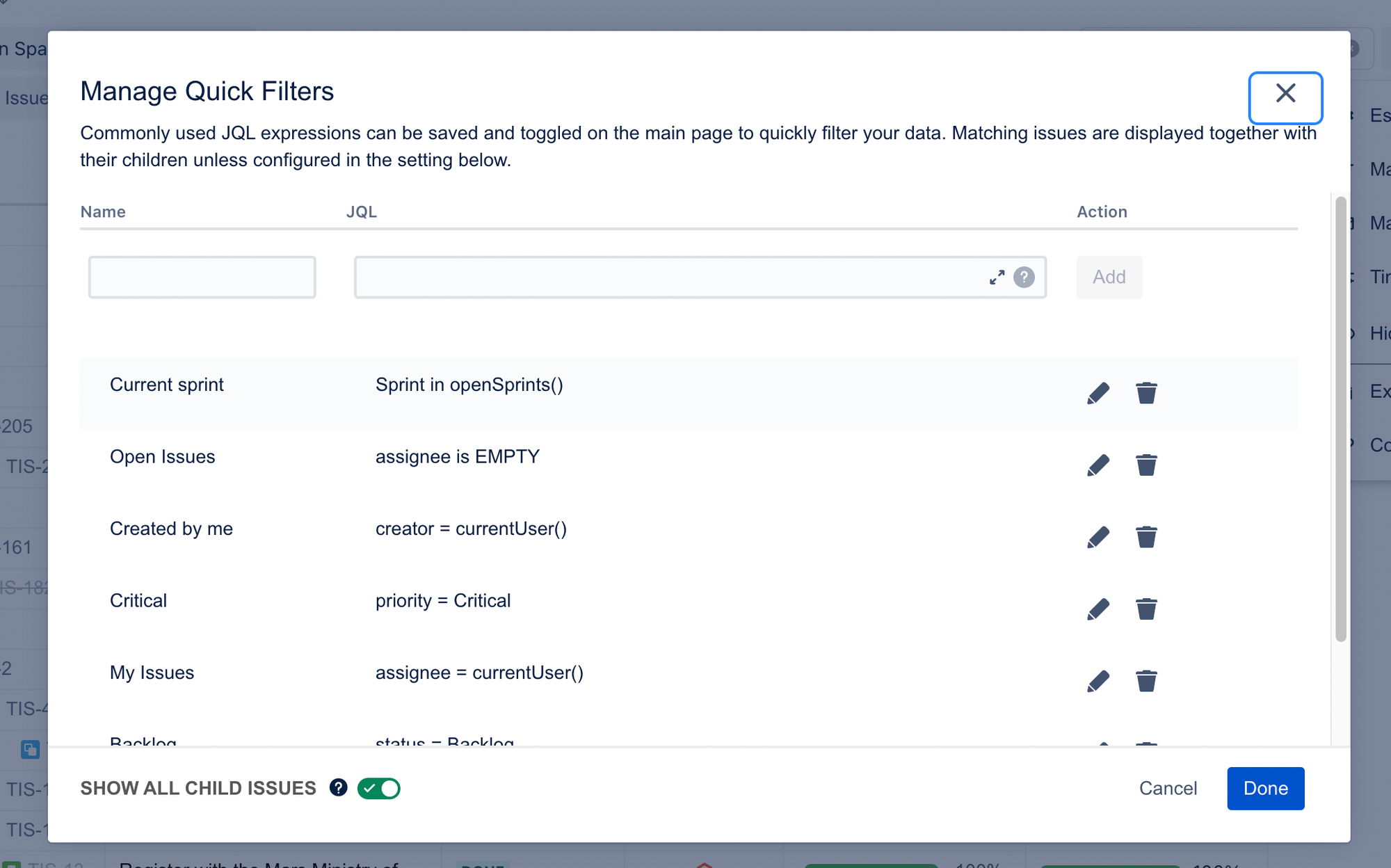Open help for Show All Child Issues
The height and width of the screenshot is (868, 1391).
point(338,787)
